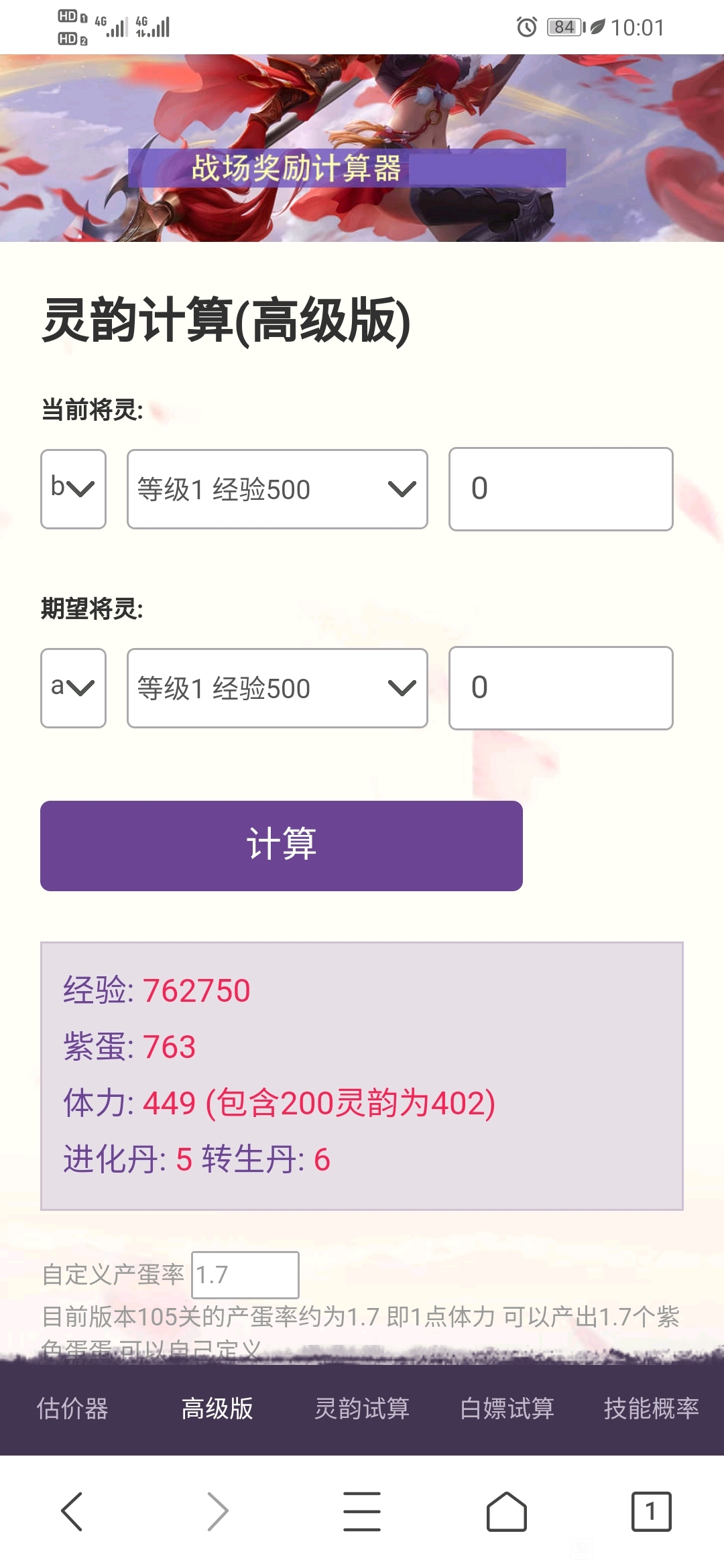The width and height of the screenshot is (724, 1568).
Task: Open current spirit level dropdown
Action: pyautogui.click(x=278, y=489)
